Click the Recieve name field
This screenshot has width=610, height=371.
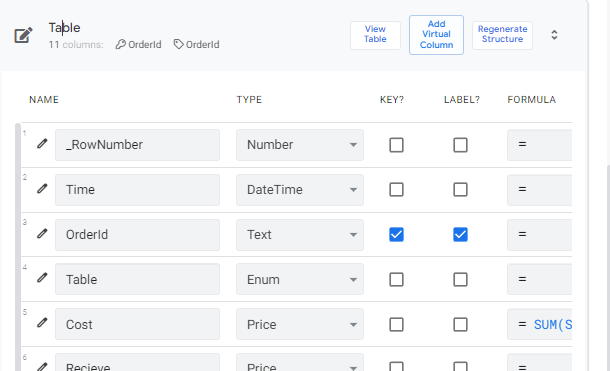137,362
